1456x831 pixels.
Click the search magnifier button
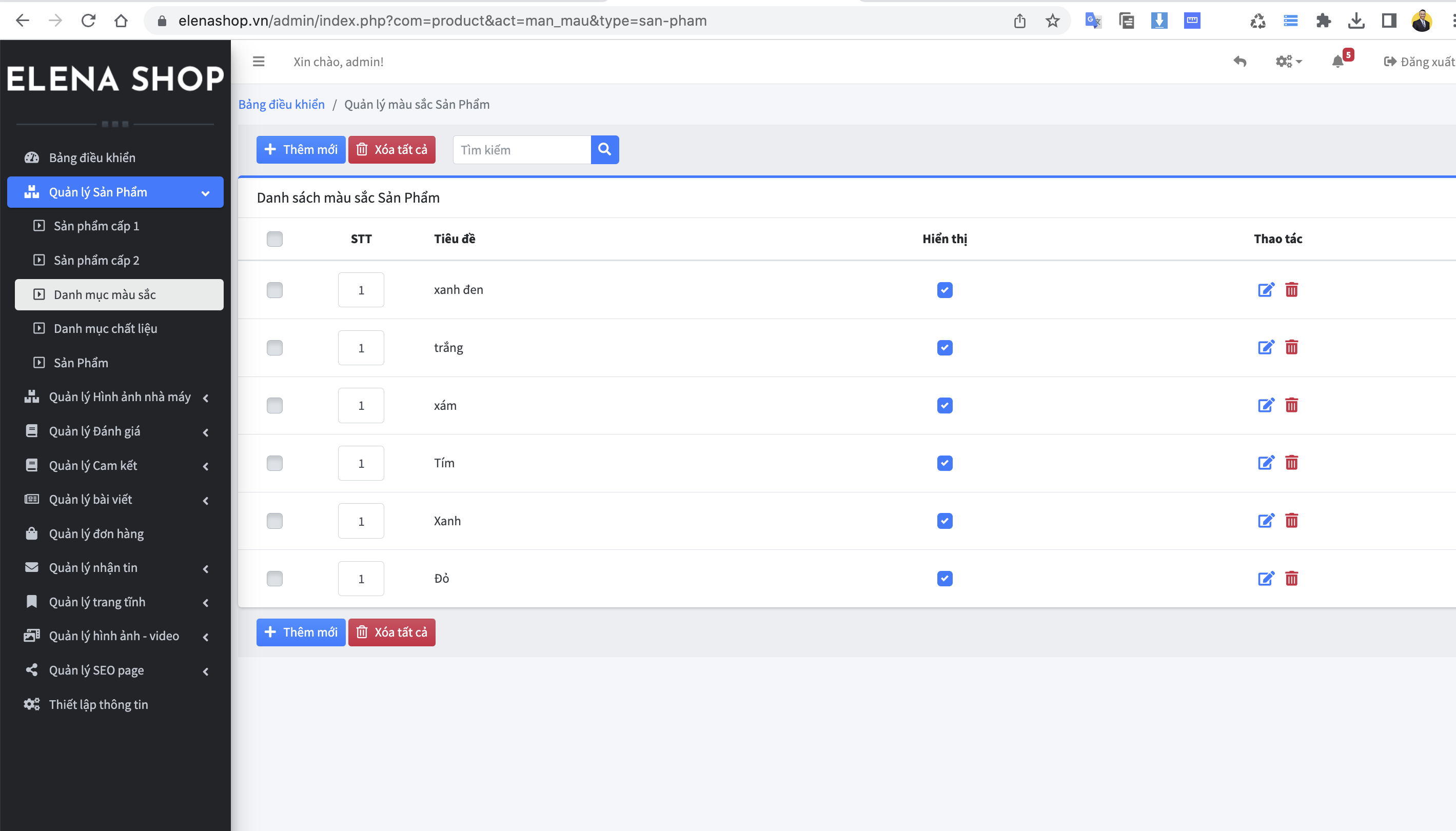point(604,150)
